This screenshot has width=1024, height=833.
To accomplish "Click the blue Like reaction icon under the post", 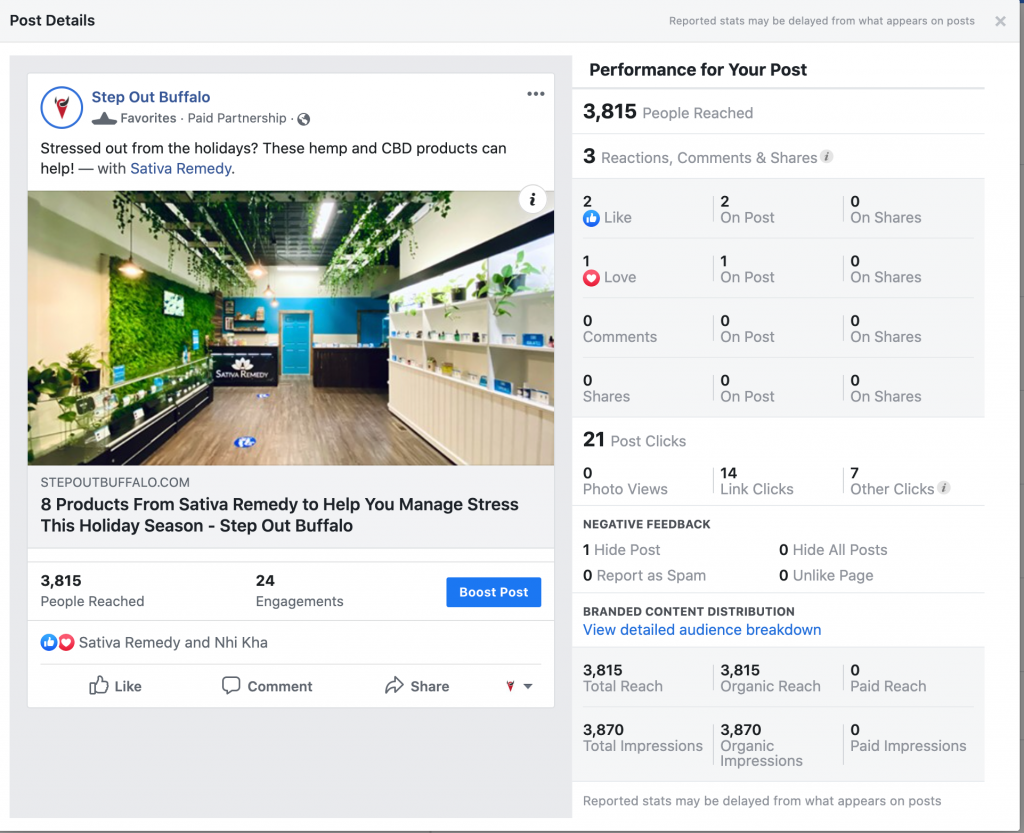I will [x=49, y=642].
